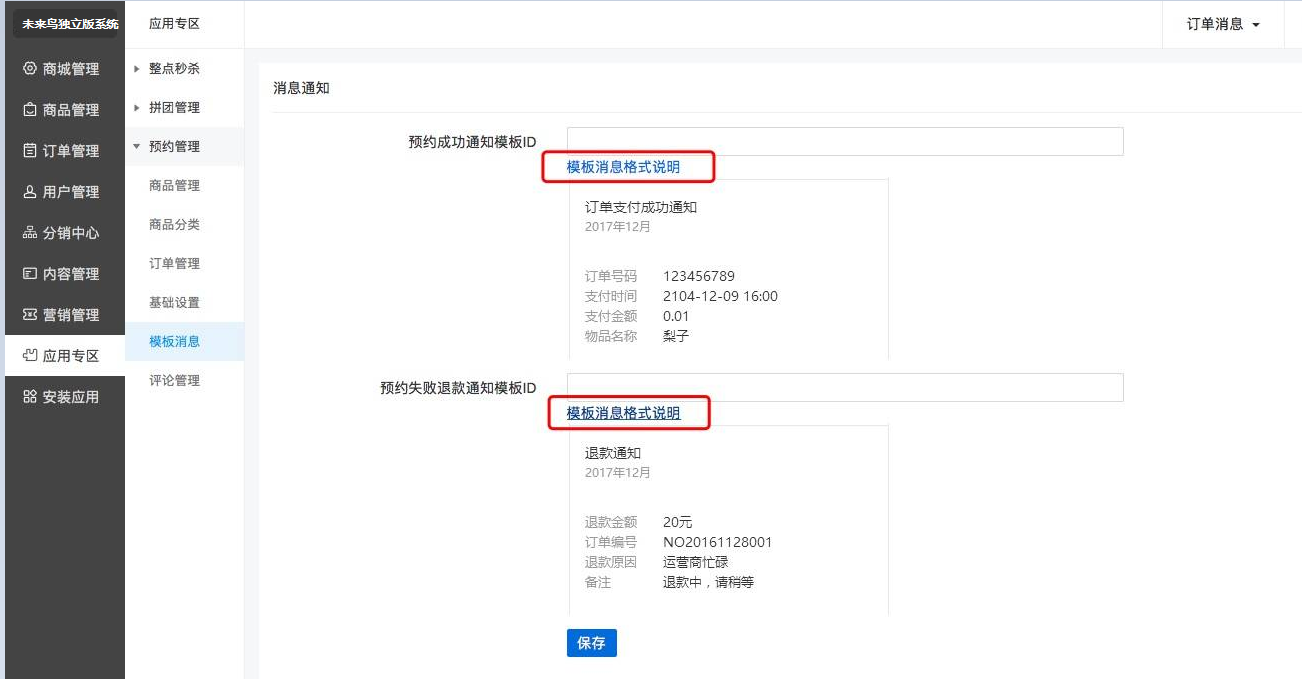Select 应用专区 in the sidebar
The image size is (1302, 679).
(64, 356)
